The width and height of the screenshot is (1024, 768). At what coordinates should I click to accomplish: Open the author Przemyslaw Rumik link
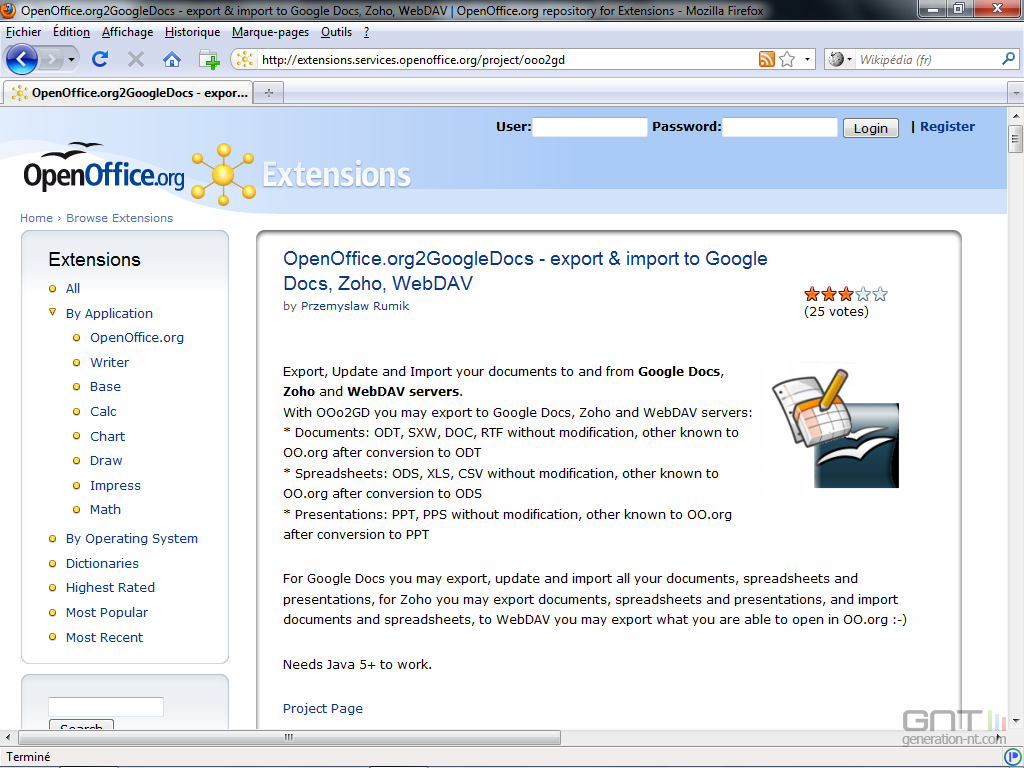355,306
